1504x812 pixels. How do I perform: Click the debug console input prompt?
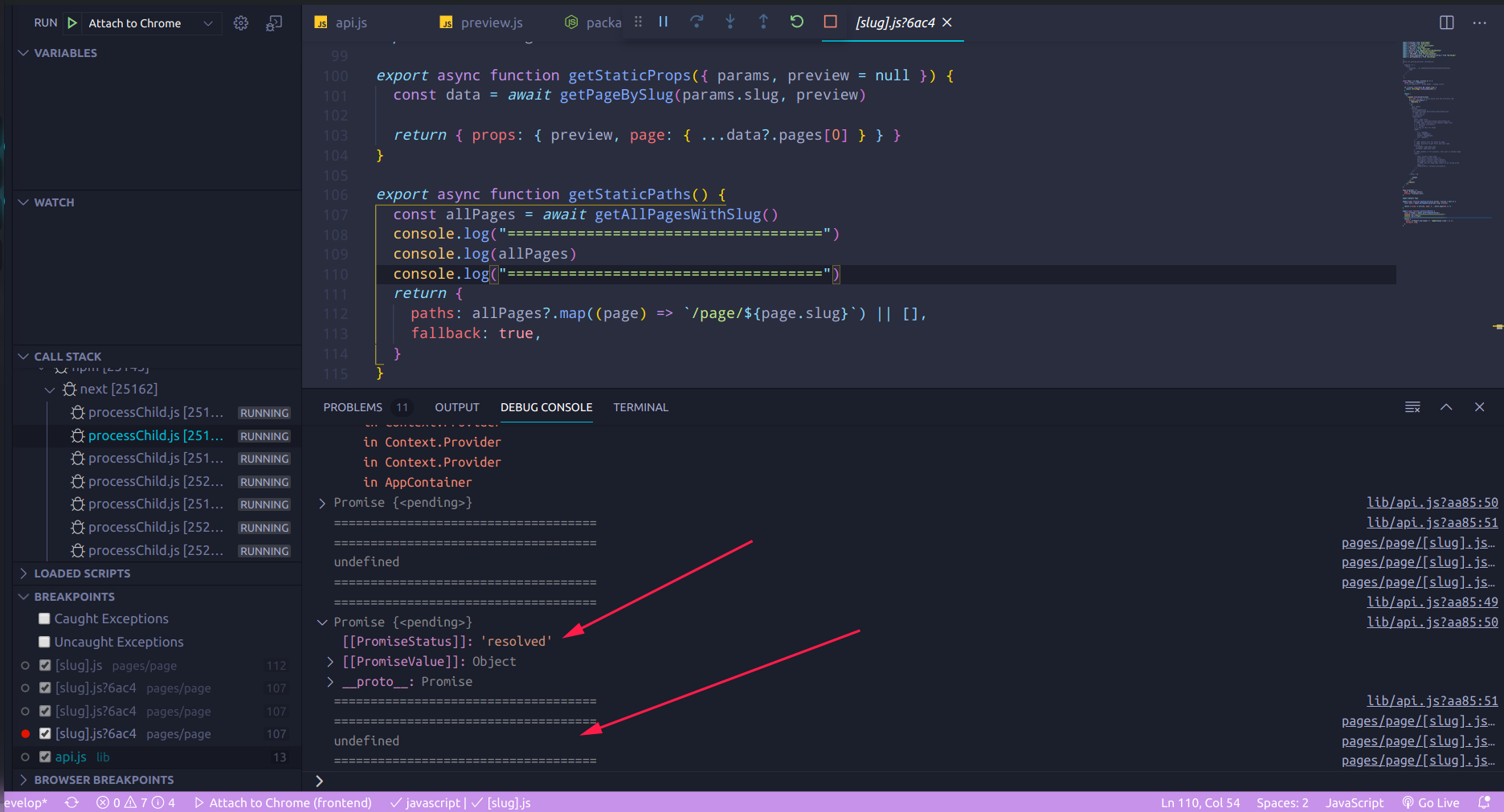(x=908, y=781)
